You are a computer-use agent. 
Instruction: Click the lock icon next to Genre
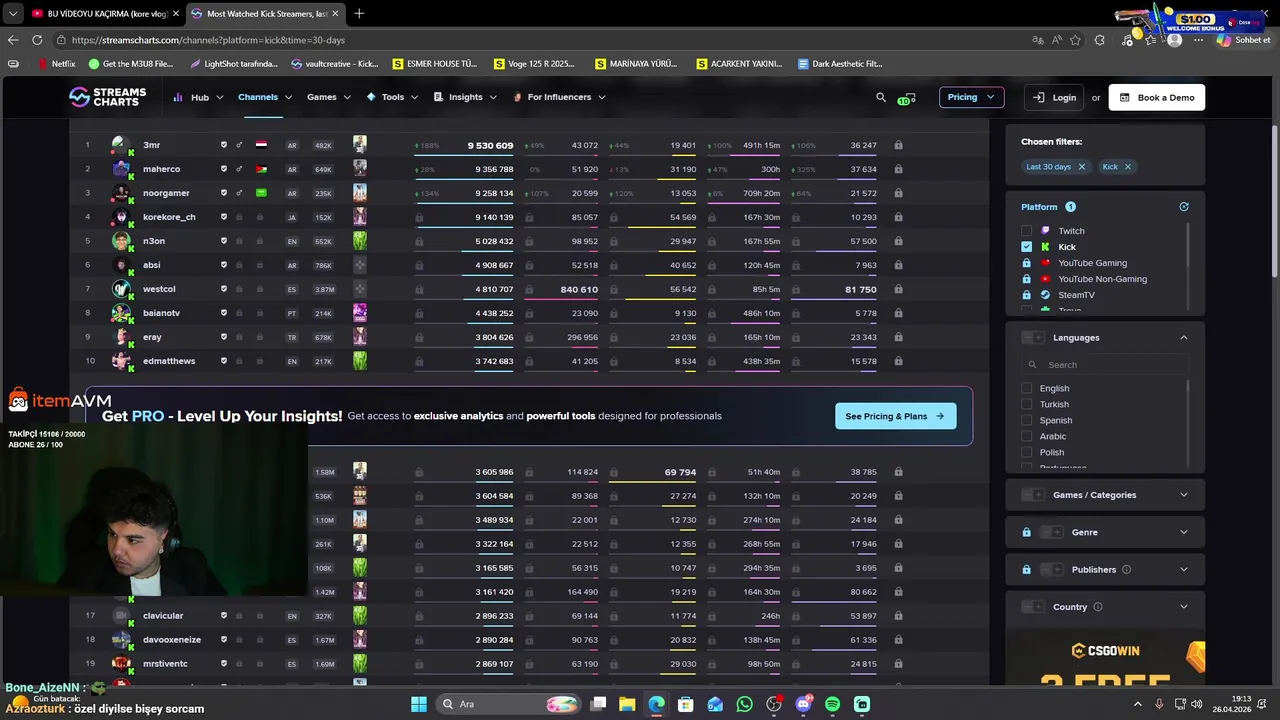pos(1026,532)
